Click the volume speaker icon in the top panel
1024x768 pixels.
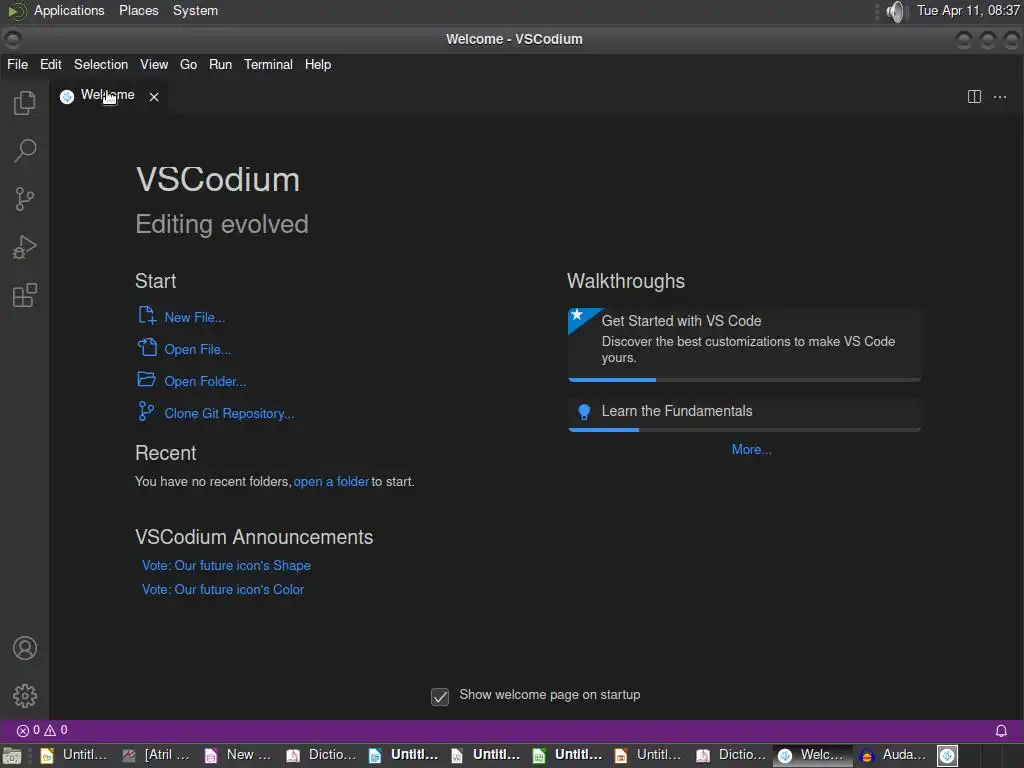[x=897, y=11]
